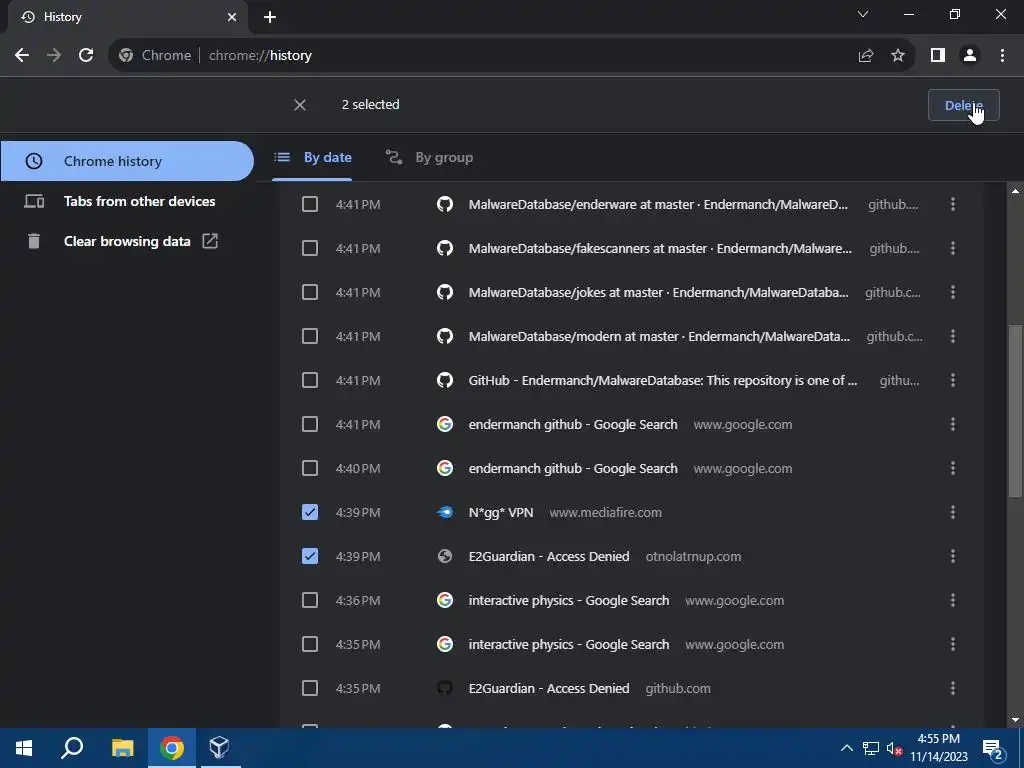This screenshot has height=768, width=1024.
Task: Open Windows taskbar search
Action: point(72,748)
